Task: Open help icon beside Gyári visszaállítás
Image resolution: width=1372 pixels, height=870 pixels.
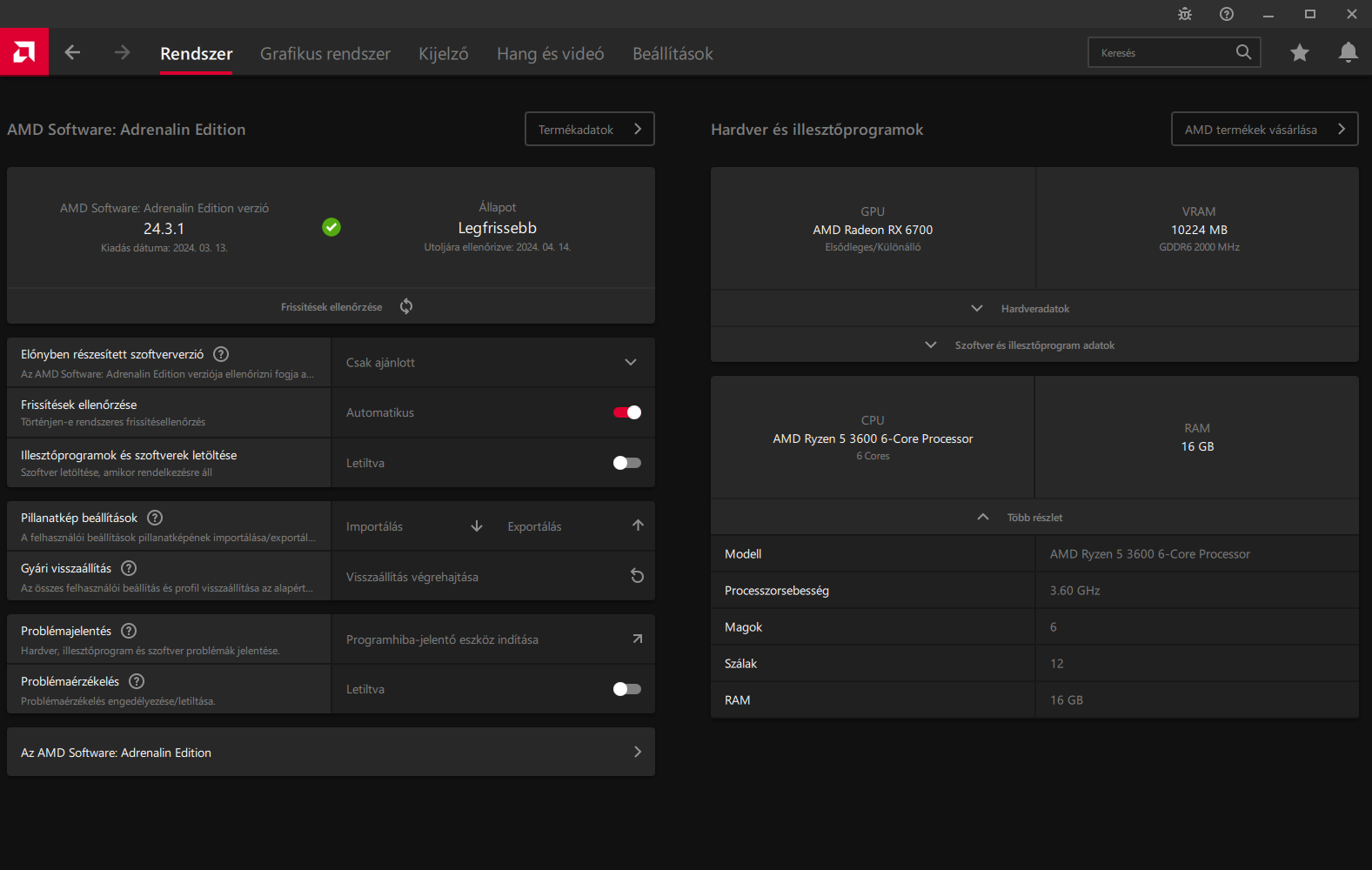Action: tap(129, 568)
